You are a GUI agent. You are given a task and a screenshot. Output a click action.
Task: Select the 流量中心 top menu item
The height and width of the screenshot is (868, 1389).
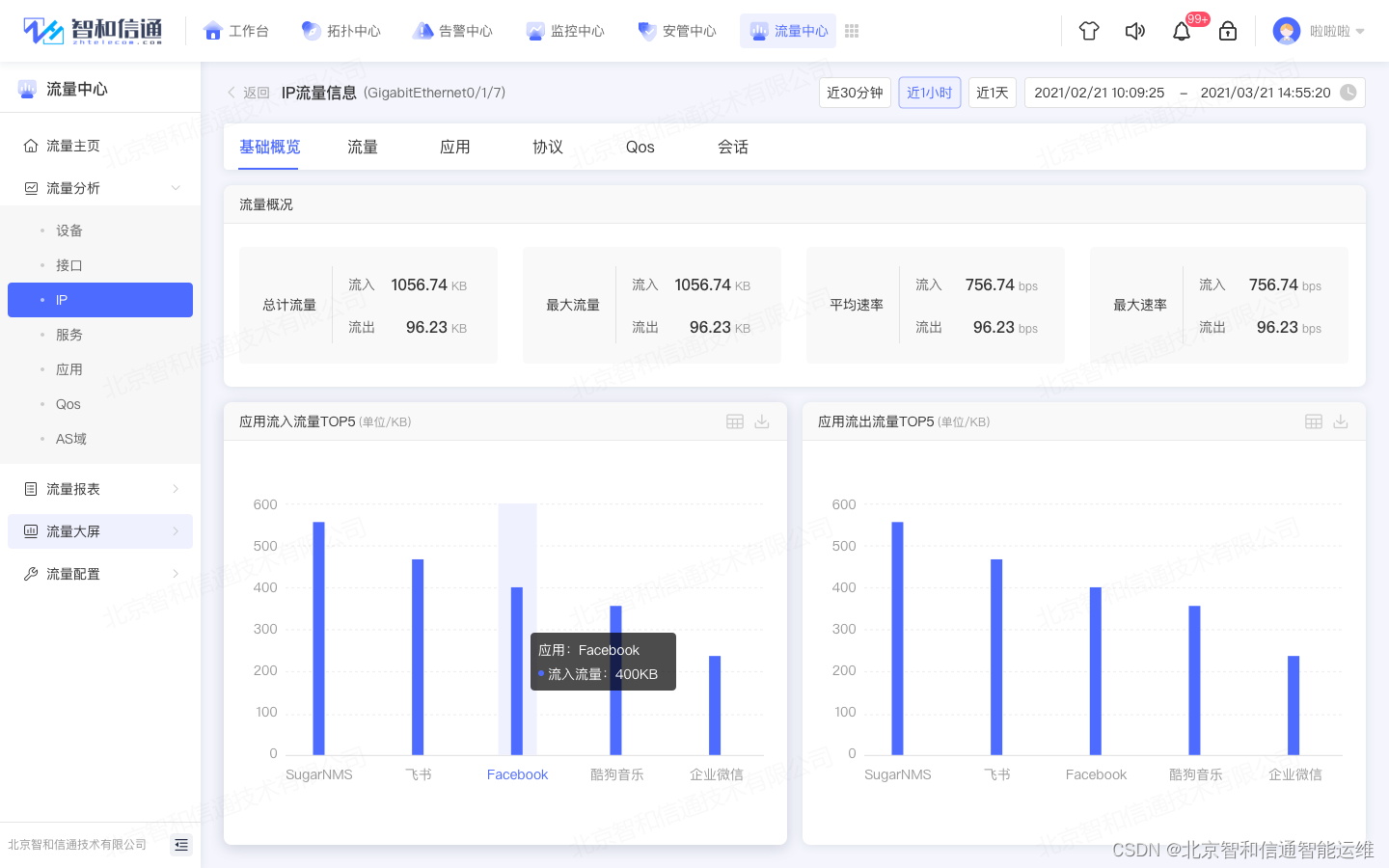coord(788,31)
